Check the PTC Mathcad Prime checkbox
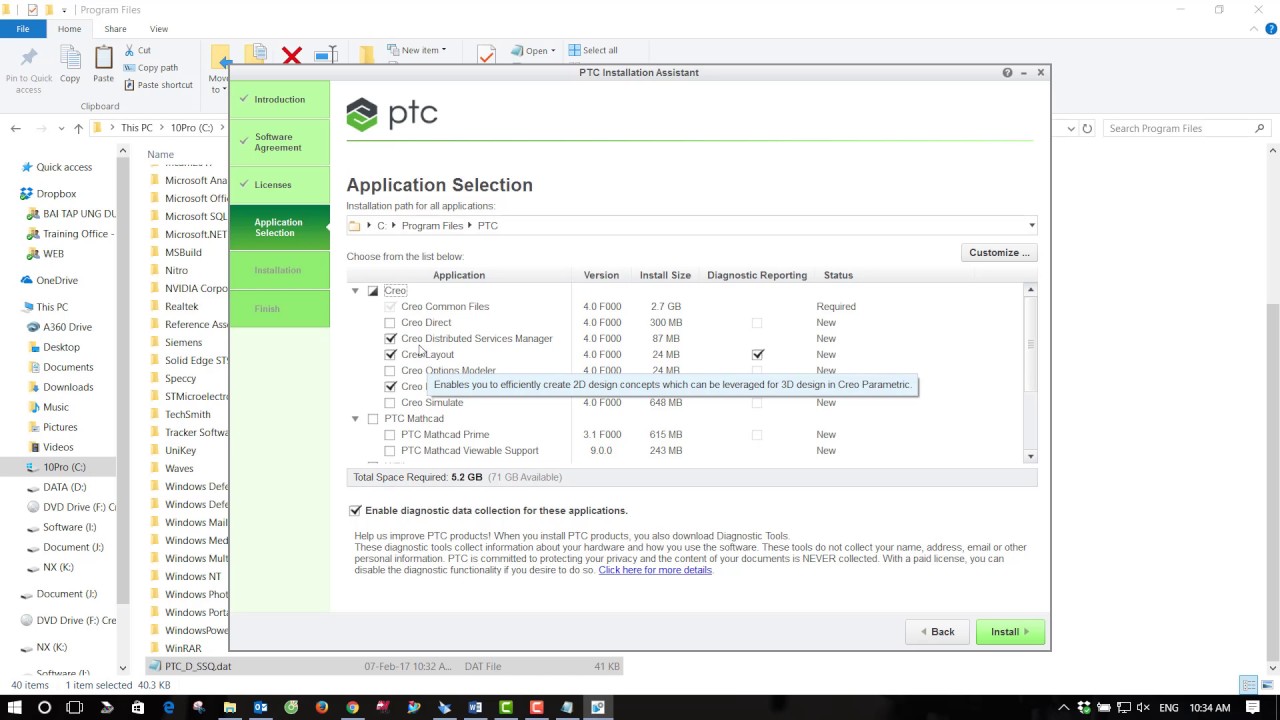1280x720 pixels. (390, 435)
